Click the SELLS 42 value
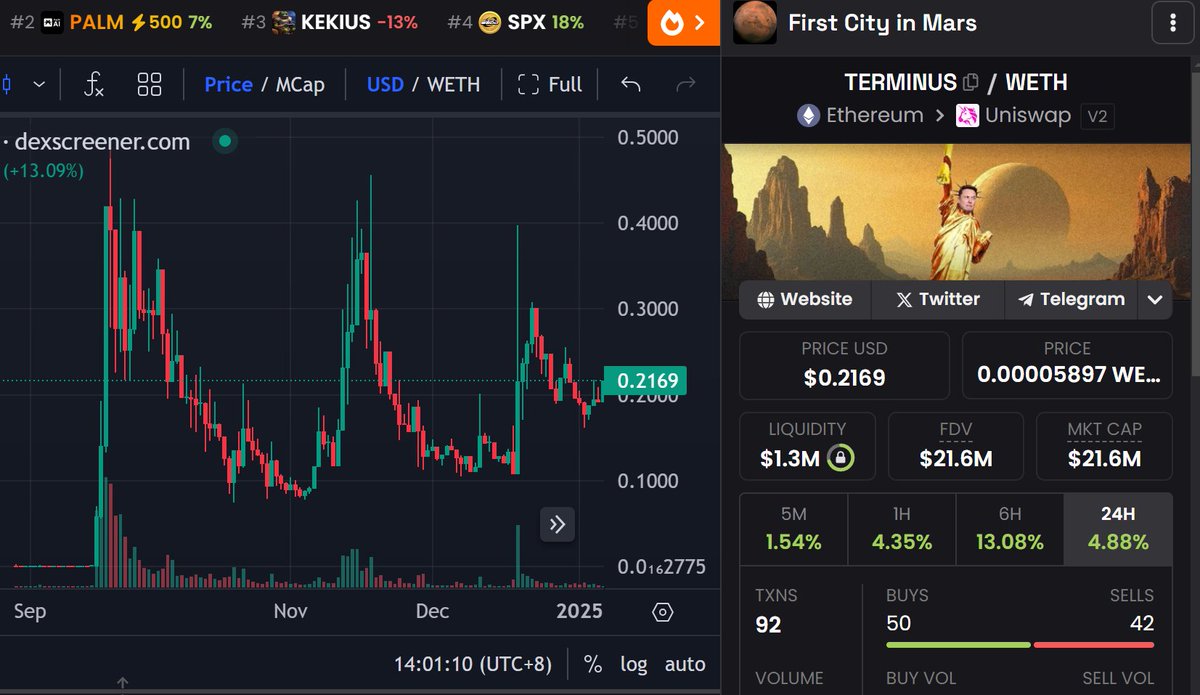The width and height of the screenshot is (1200, 695). point(1141,623)
